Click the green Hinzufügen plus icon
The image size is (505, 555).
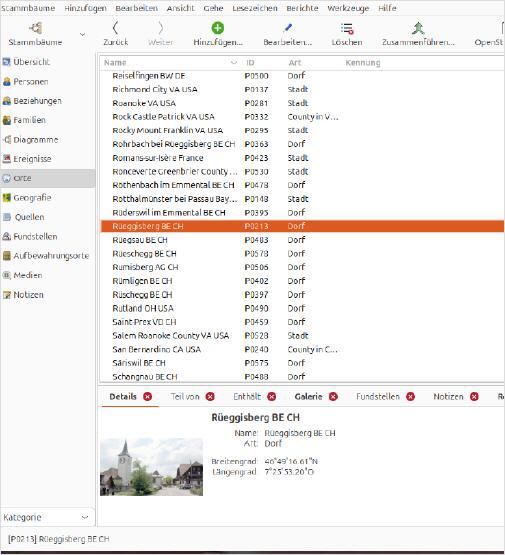(218, 28)
